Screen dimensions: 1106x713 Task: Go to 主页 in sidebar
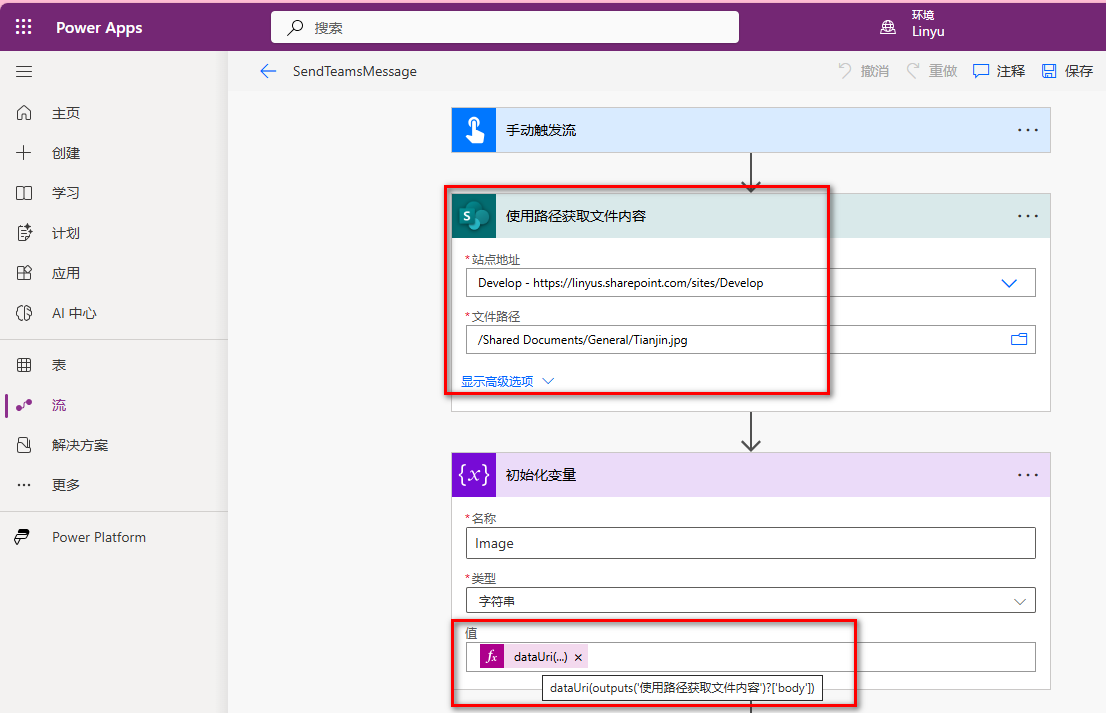[x=66, y=113]
